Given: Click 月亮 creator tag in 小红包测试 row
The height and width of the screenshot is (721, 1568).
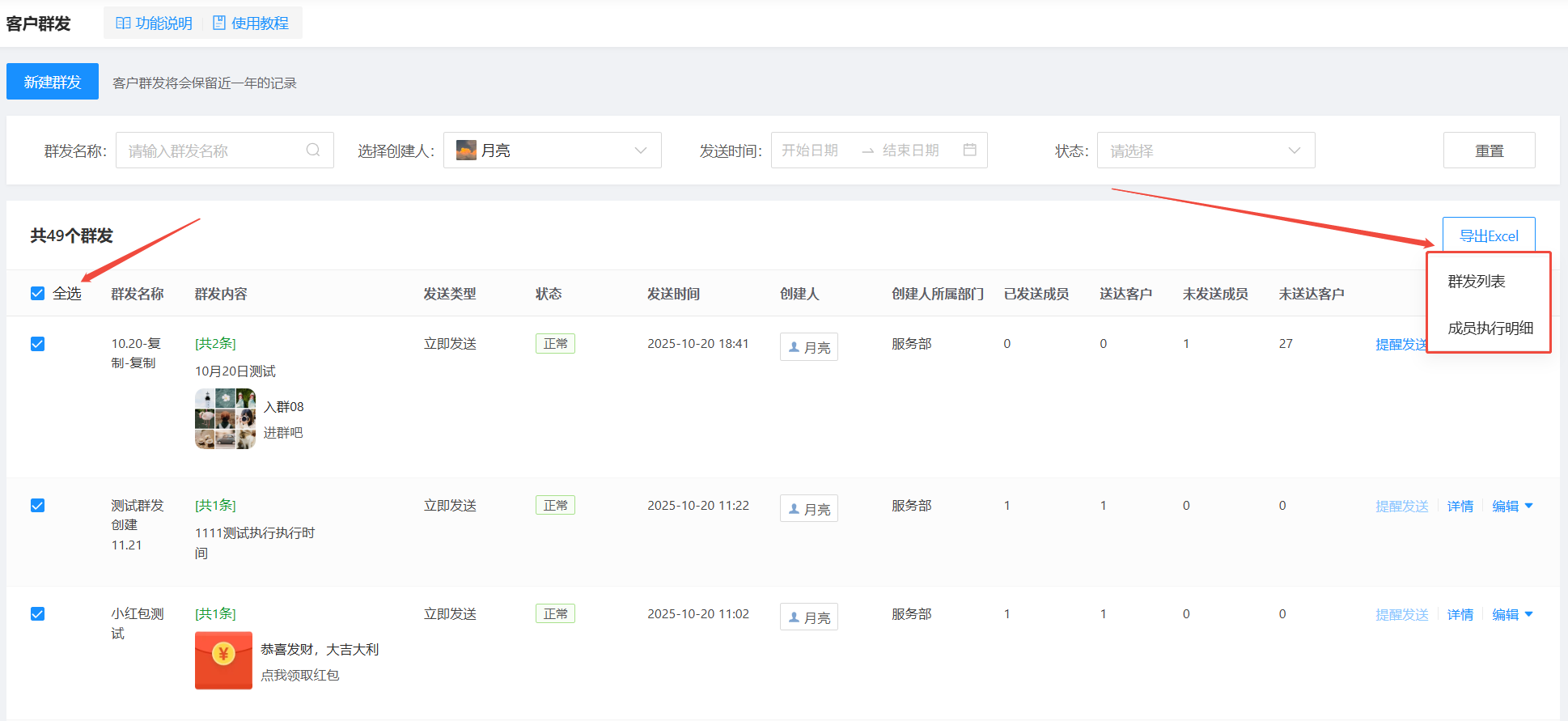Looking at the screenshot, I should point(808,617).
